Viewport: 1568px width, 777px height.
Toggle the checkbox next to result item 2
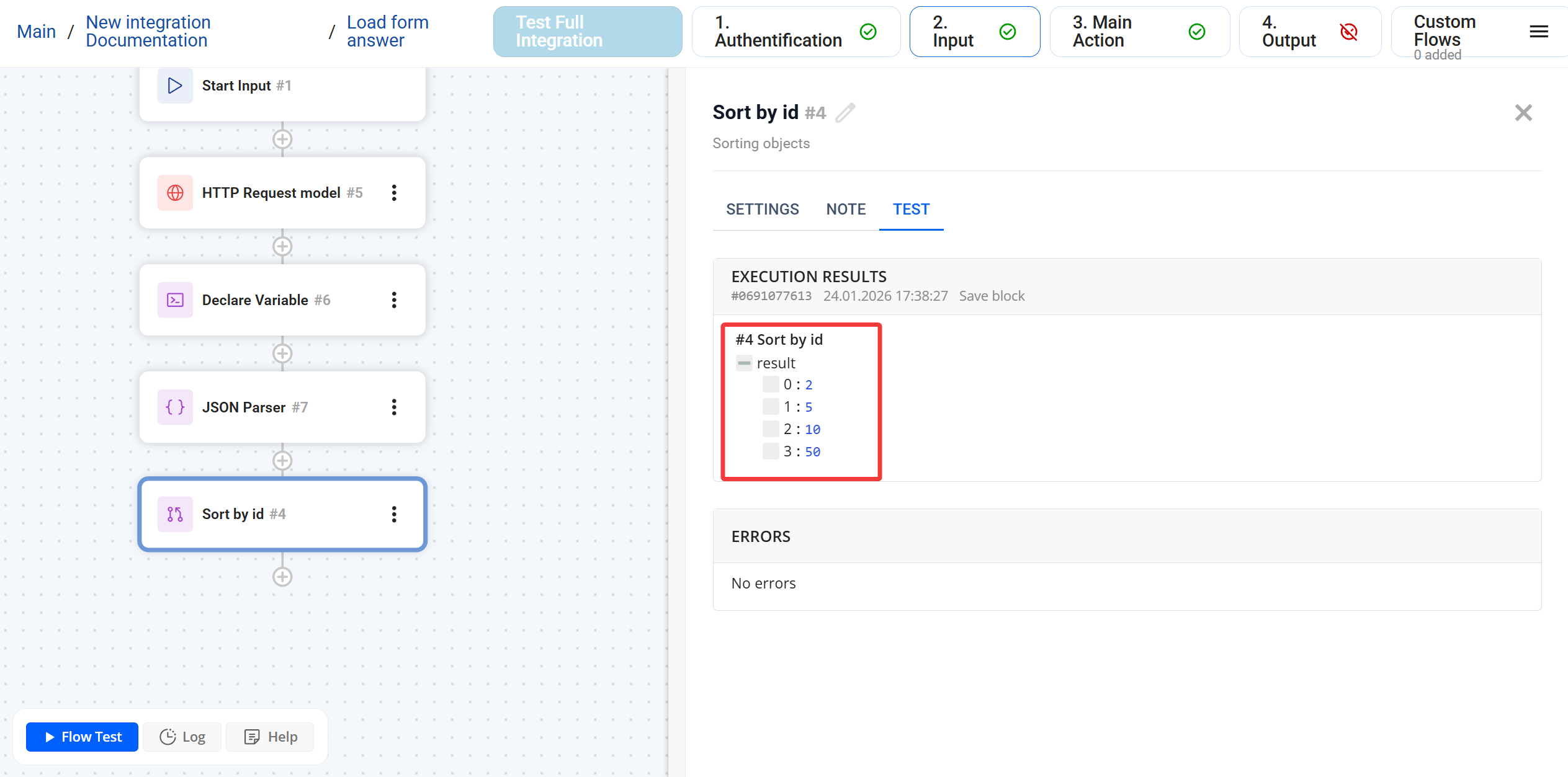pos(770,429)
